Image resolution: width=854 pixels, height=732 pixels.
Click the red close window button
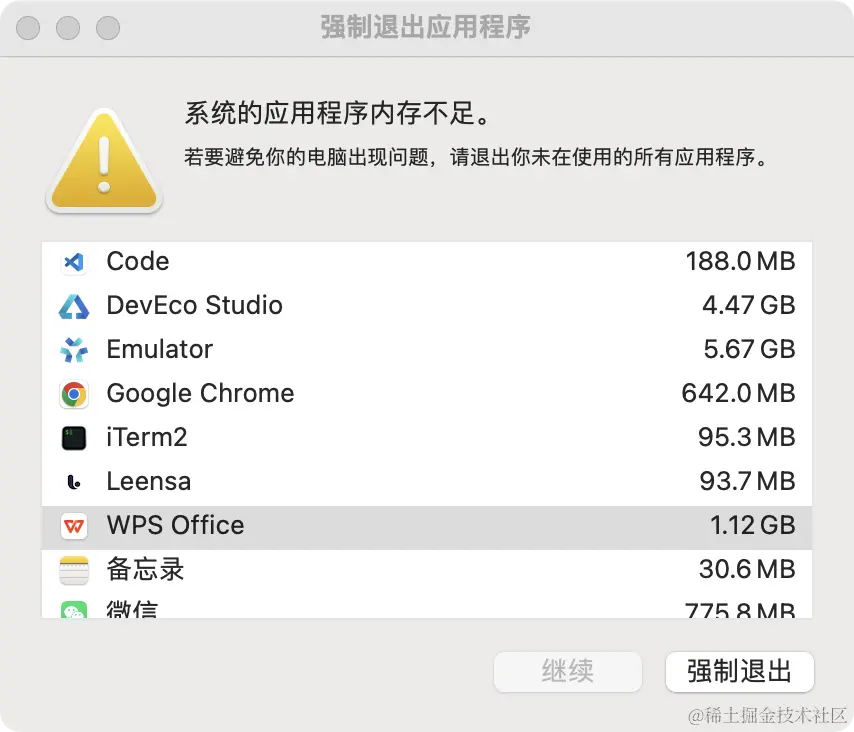tap(29, 28)
